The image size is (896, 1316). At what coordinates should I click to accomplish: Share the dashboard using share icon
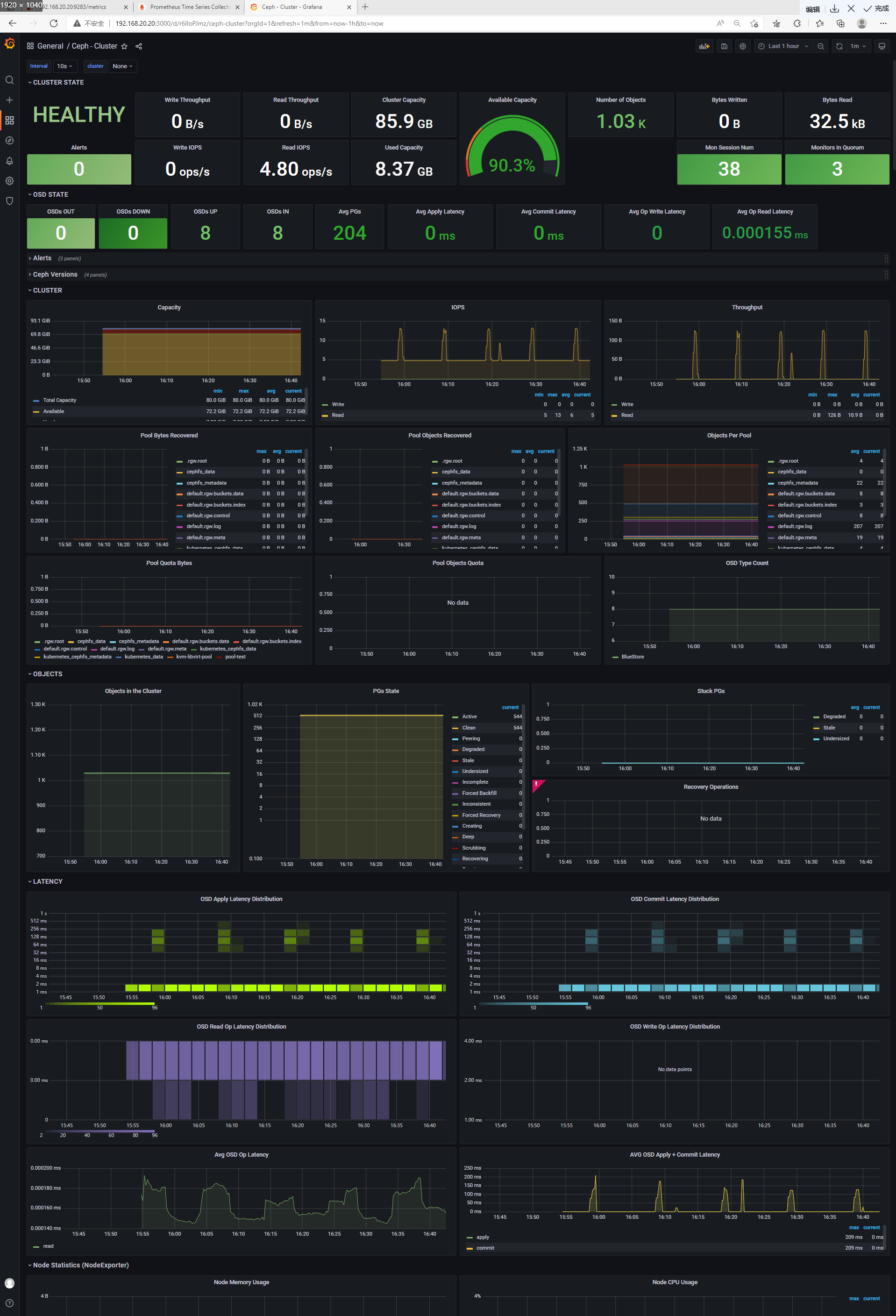(x=139, y=46)
